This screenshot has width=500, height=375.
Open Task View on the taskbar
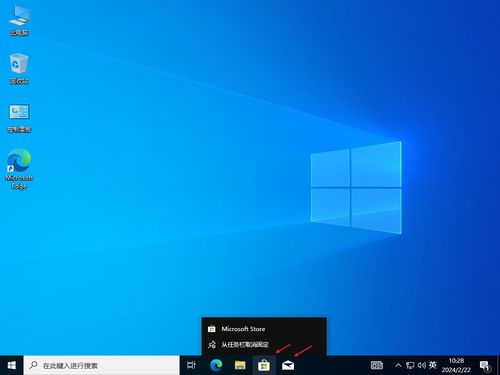coord(191,365)
